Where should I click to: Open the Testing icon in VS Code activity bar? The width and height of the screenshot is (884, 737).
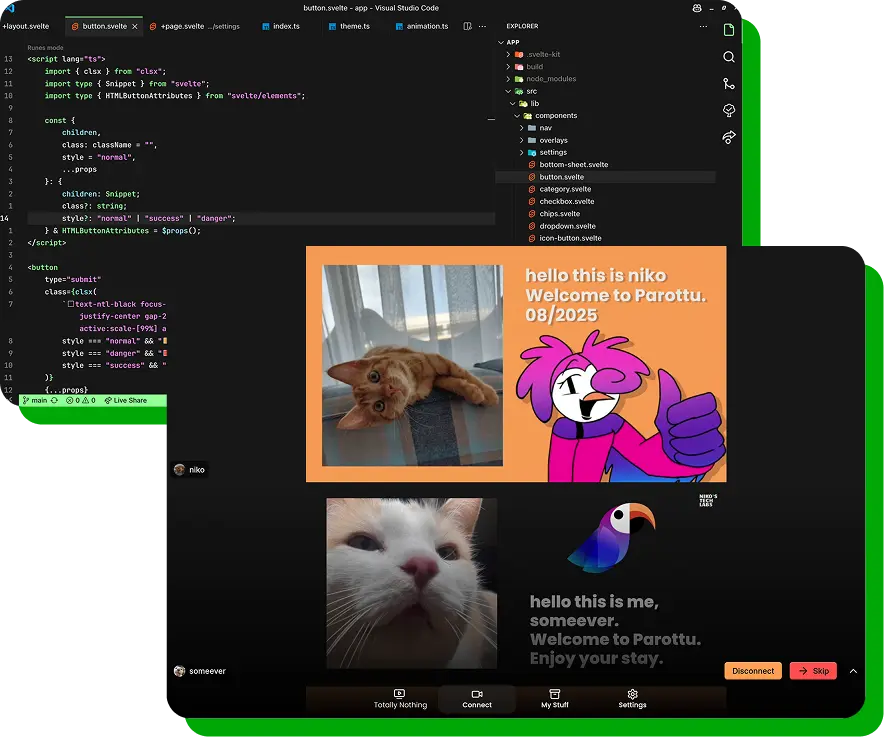click(728, 111)
